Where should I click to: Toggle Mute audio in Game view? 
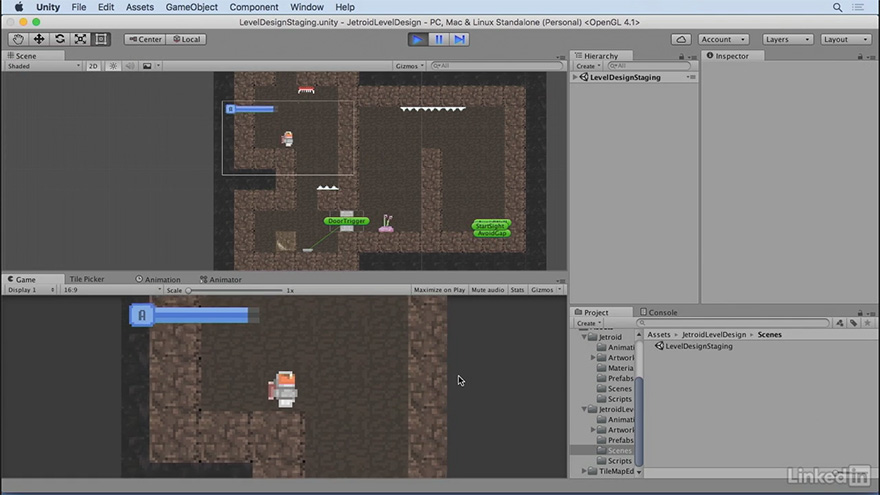pos(488,290)
